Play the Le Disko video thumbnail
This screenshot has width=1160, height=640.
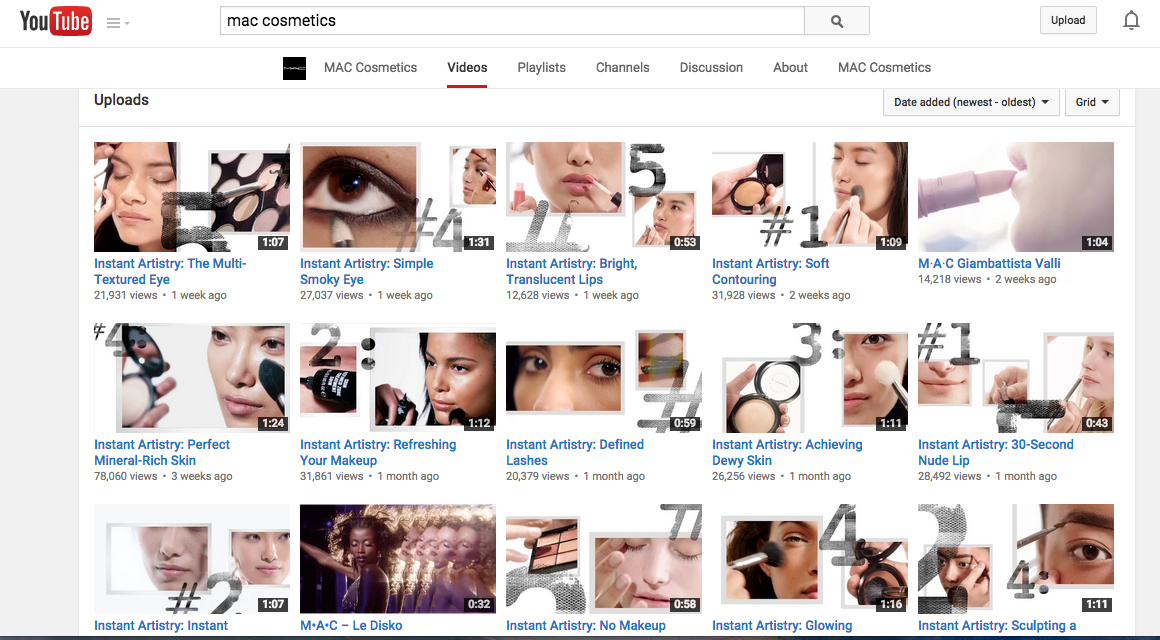[x=397, y=559]
